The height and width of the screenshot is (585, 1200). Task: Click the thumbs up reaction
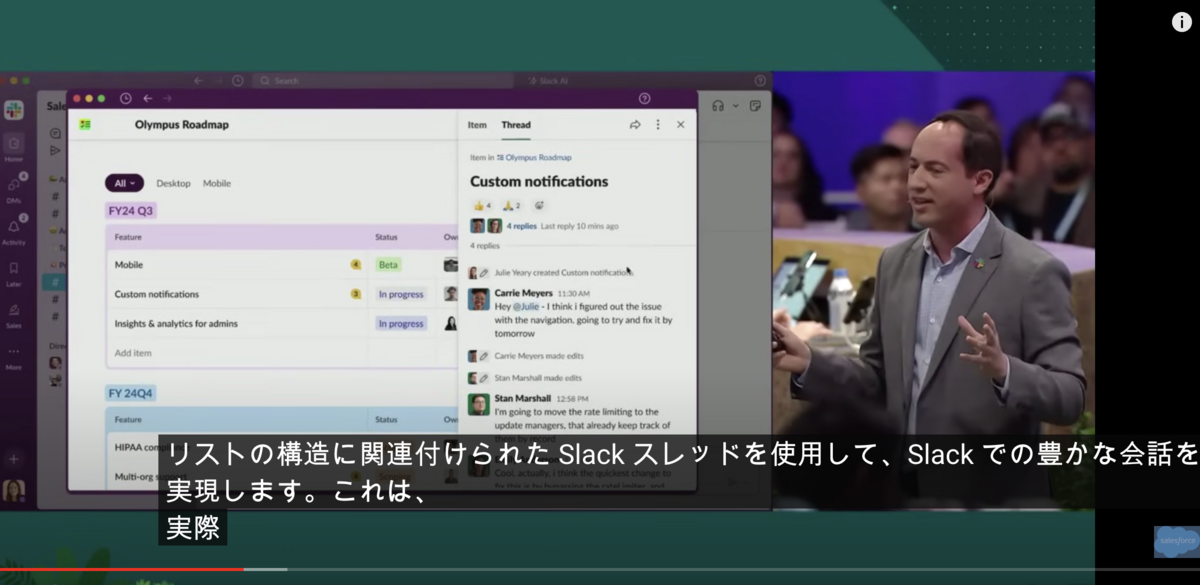(x=482, y=206)
